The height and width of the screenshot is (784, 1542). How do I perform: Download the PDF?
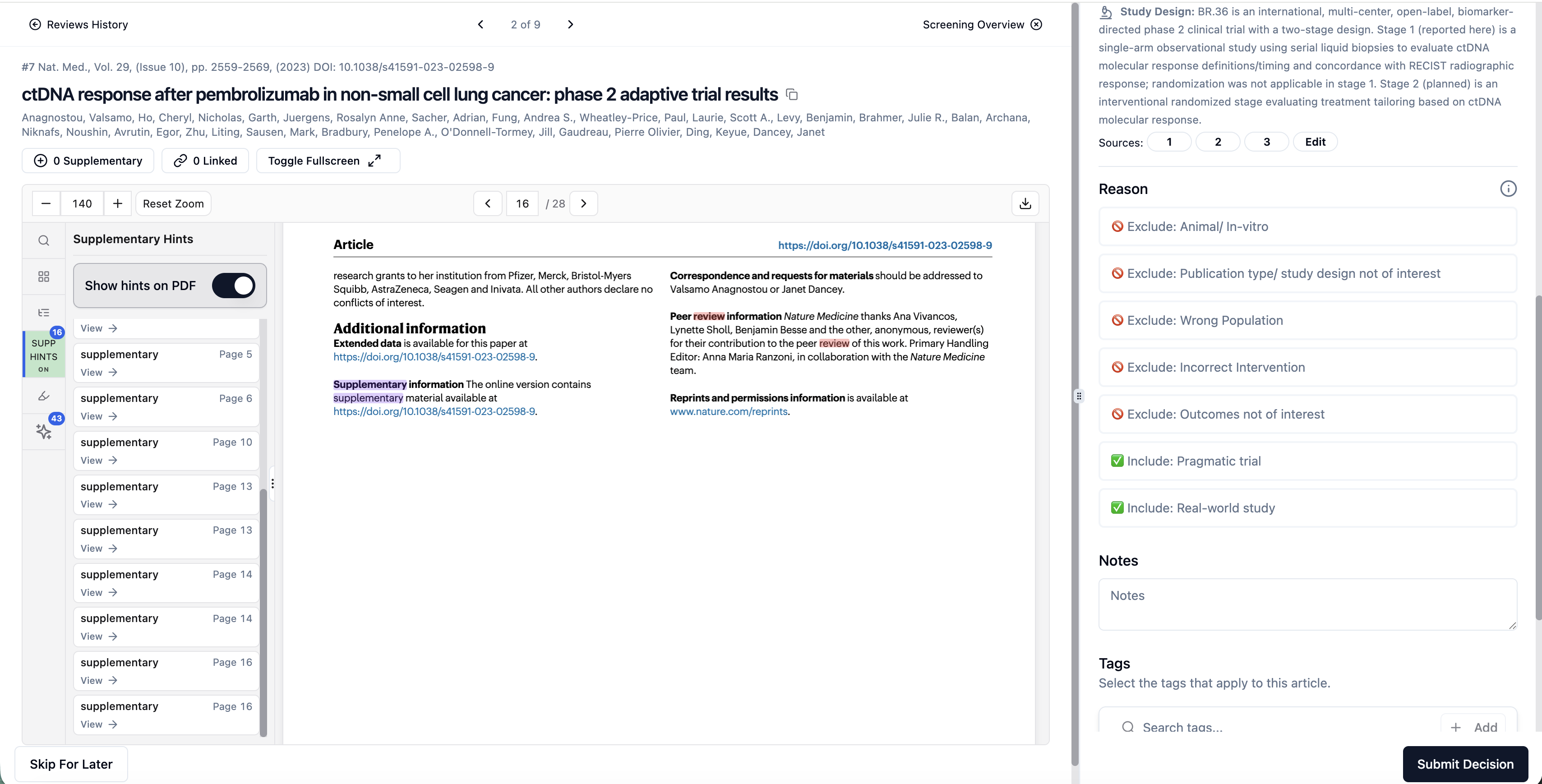[1025, 203]
